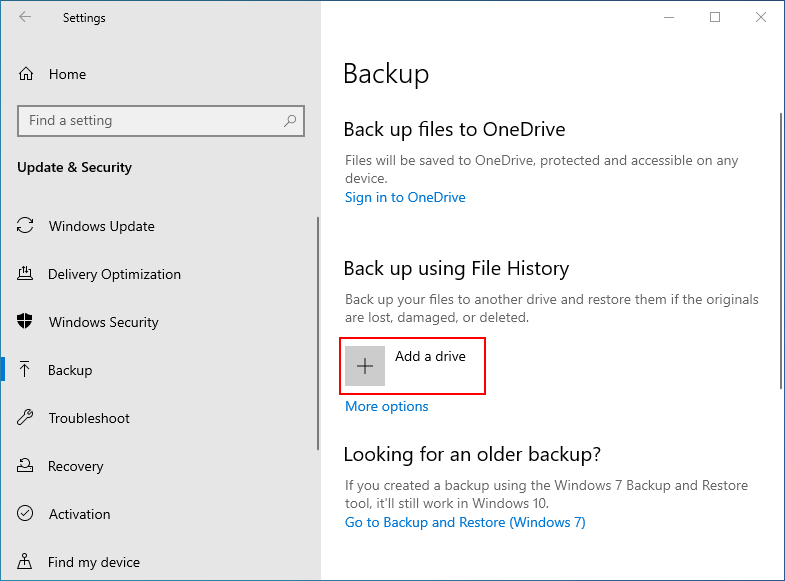Open More options link

point(386,406)
